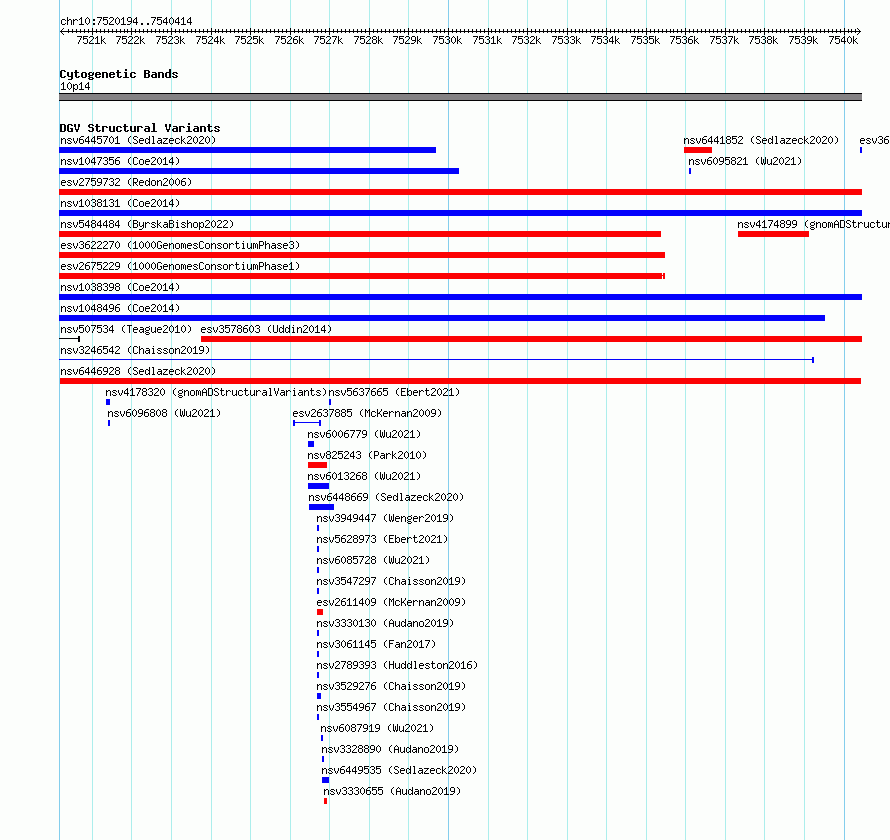Screen dimensions: 890x840
Task: Click esv2675229 (1000GenomesConsortiumPhase1) label
Action: click(x=180, y=266)
